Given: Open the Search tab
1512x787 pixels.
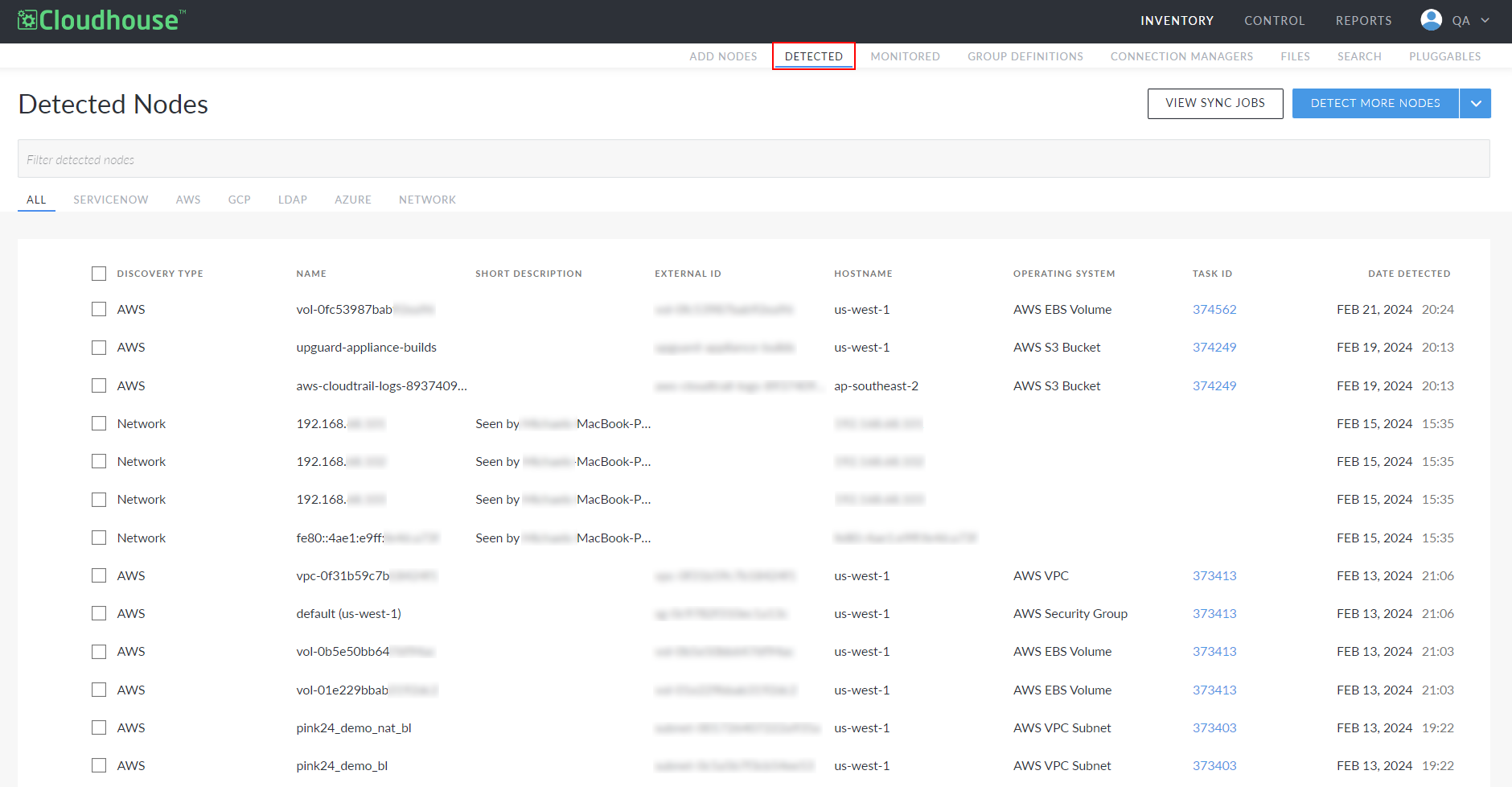Looking at the screenshot, I should (x=1359, y=56).
